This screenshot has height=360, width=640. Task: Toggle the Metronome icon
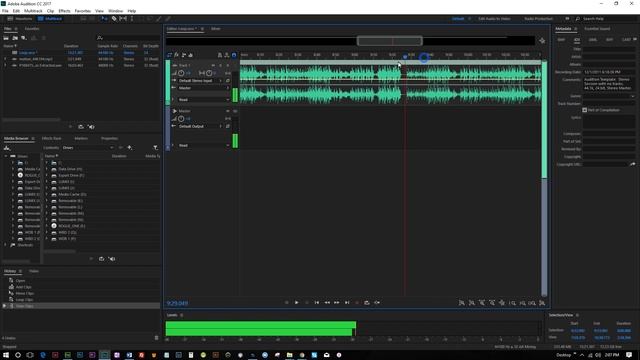coord(220,55)
